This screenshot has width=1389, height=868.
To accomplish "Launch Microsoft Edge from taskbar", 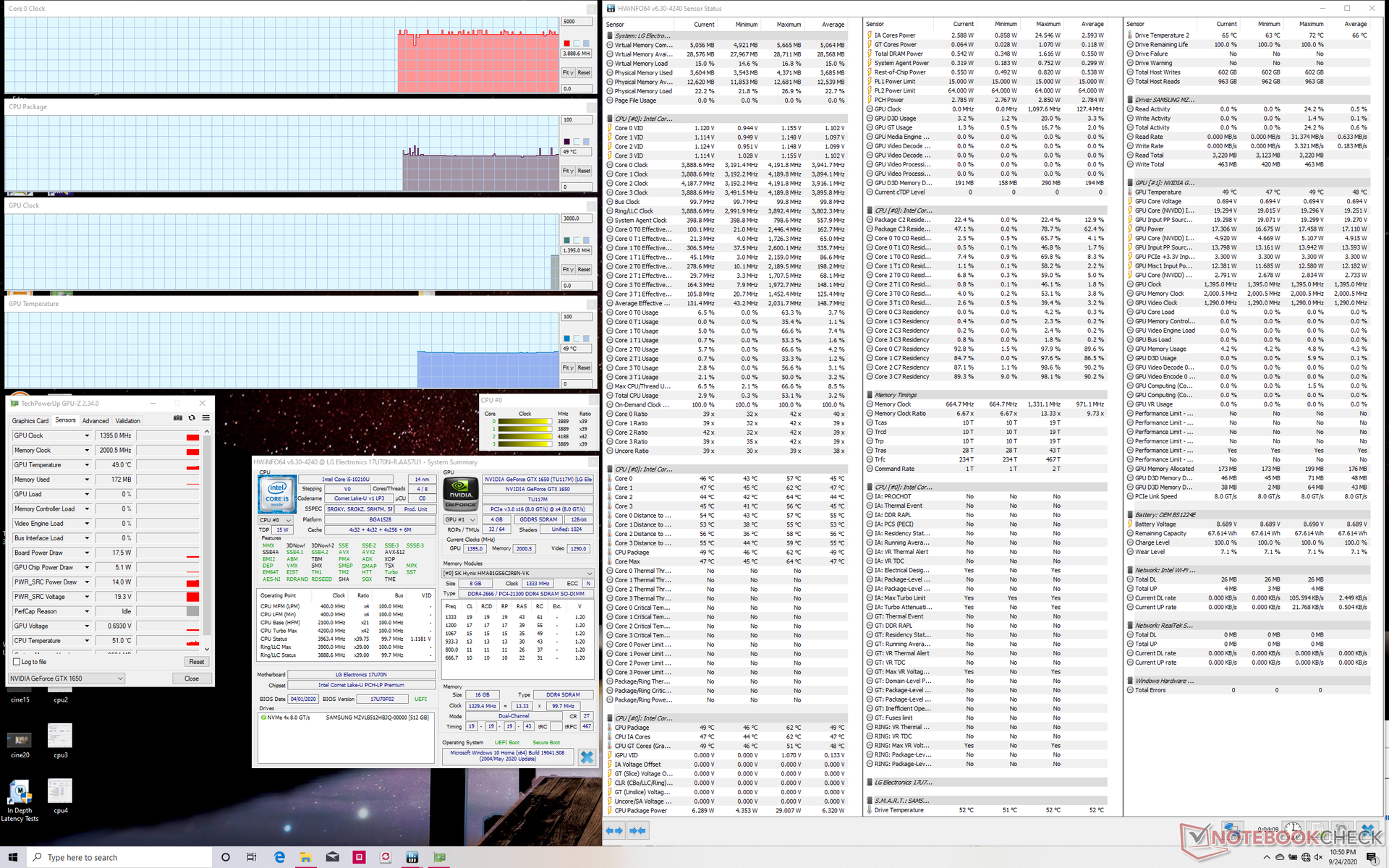I will coord(279,857).
